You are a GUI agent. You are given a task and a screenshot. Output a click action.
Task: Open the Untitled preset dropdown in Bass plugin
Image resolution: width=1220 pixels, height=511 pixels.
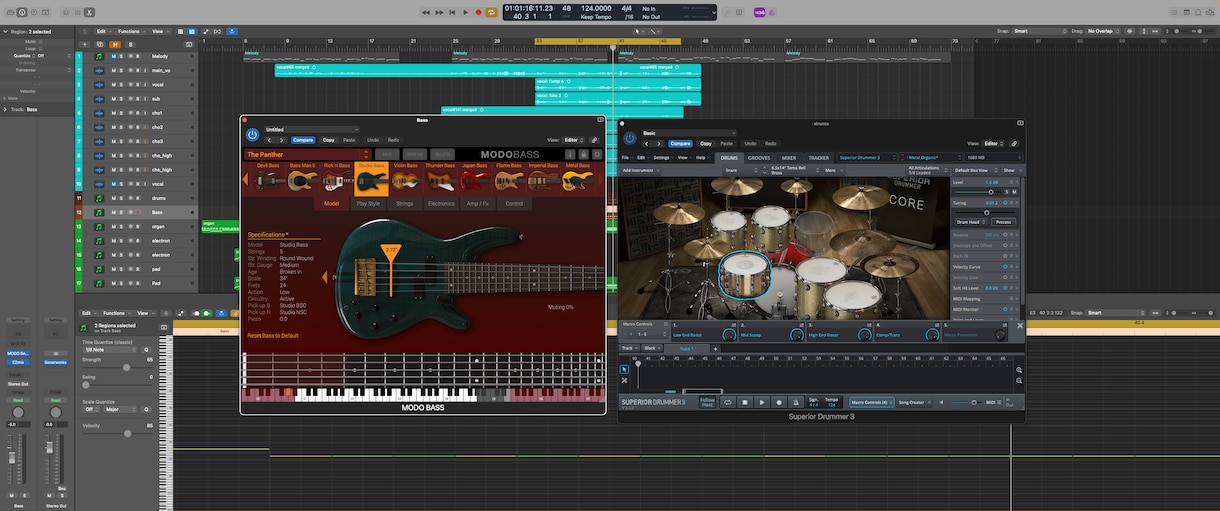coord(310,129)
